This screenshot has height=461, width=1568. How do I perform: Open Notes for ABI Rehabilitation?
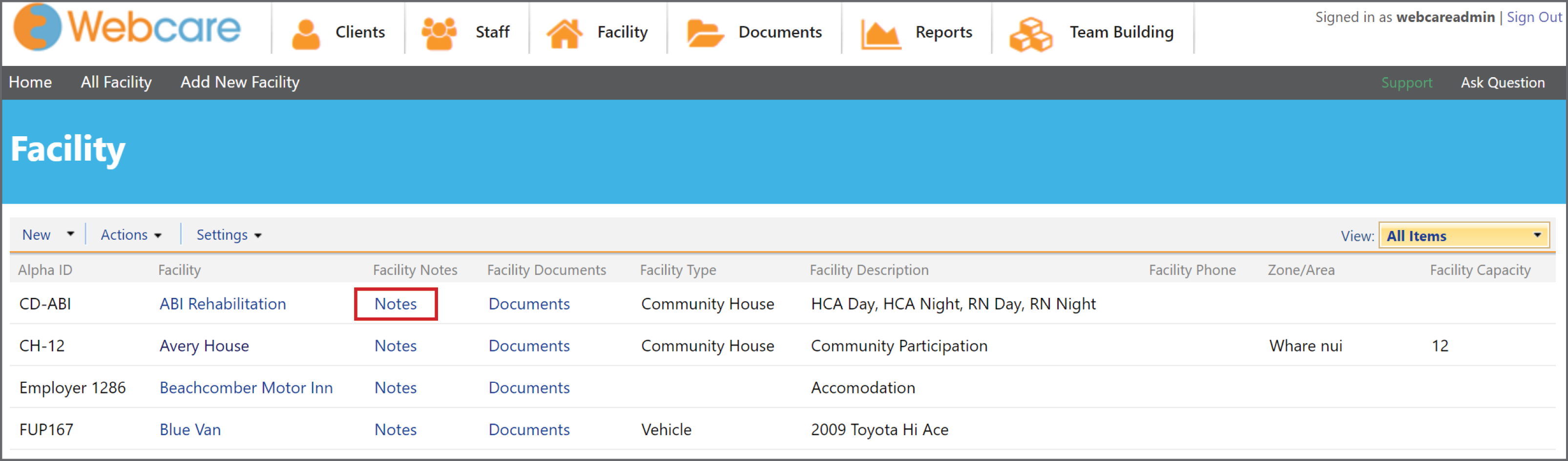click(395, 304)
